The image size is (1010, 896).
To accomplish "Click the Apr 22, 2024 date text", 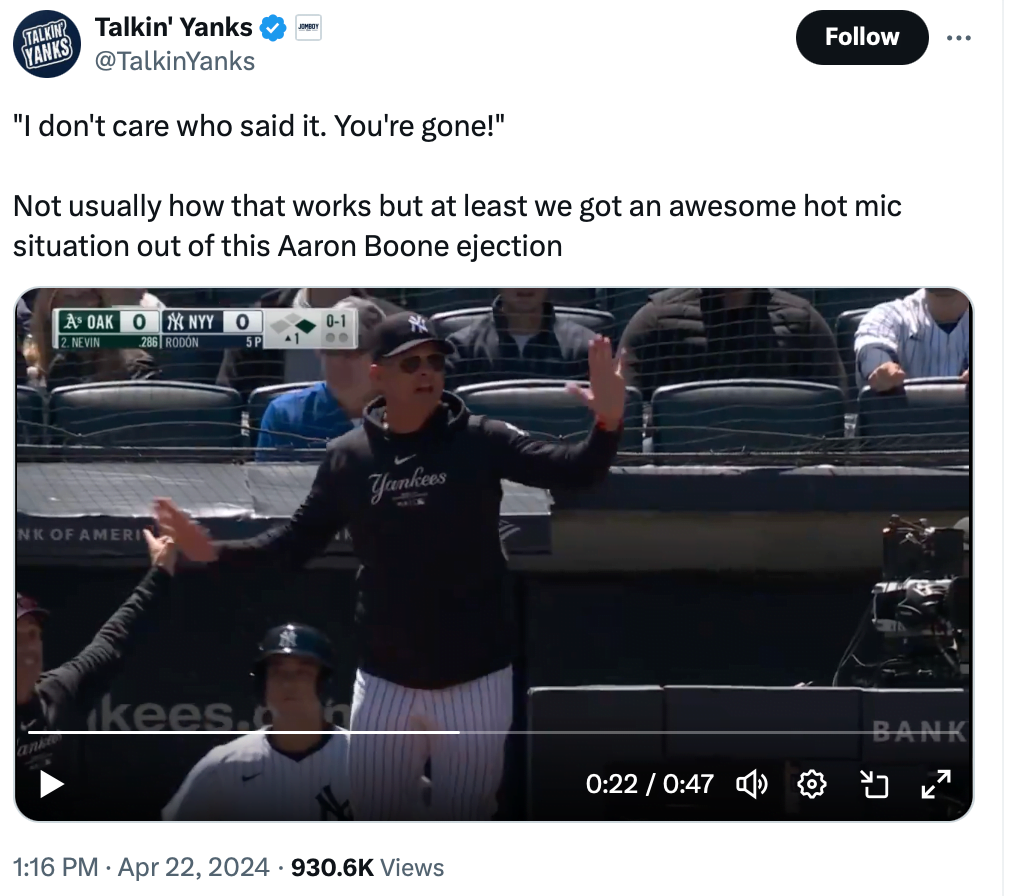I will (x=193, y=867).
